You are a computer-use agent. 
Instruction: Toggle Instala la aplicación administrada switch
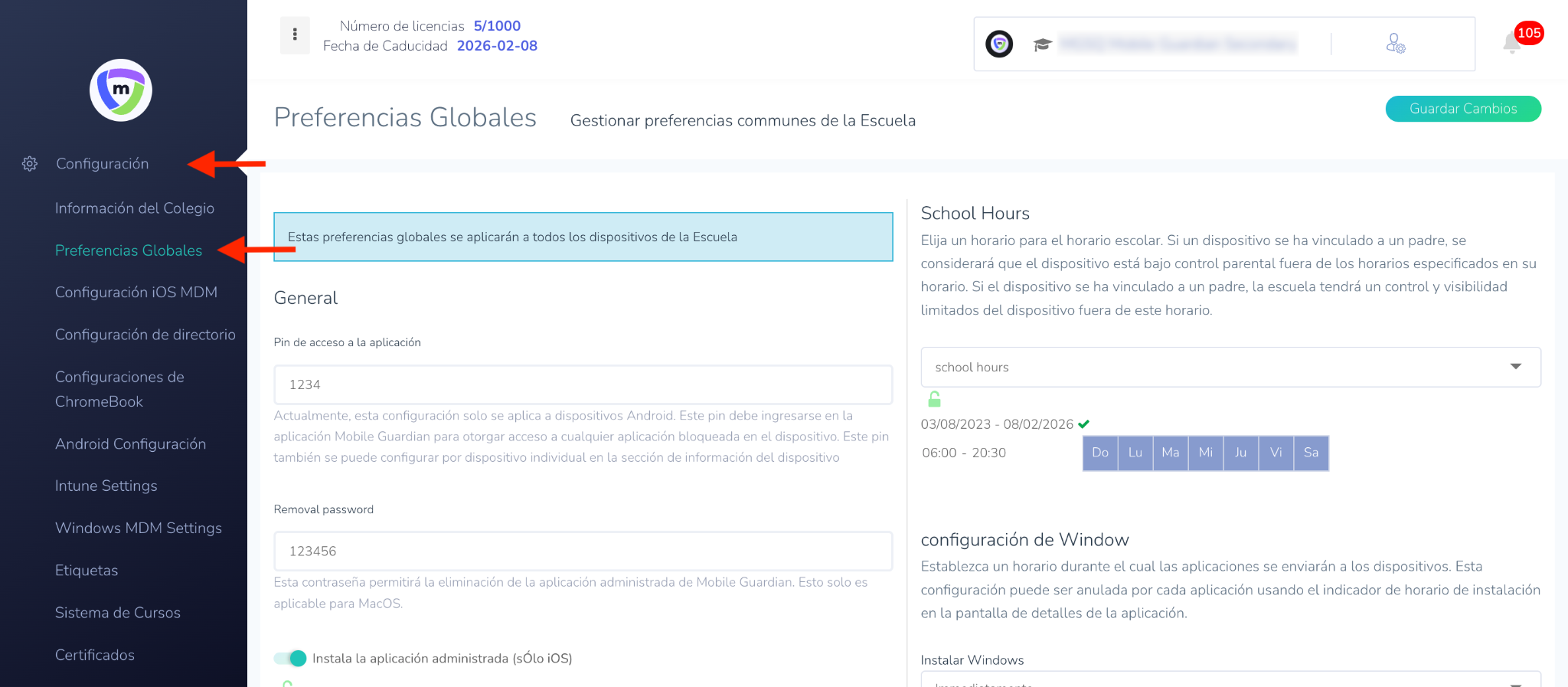[290, 659]
